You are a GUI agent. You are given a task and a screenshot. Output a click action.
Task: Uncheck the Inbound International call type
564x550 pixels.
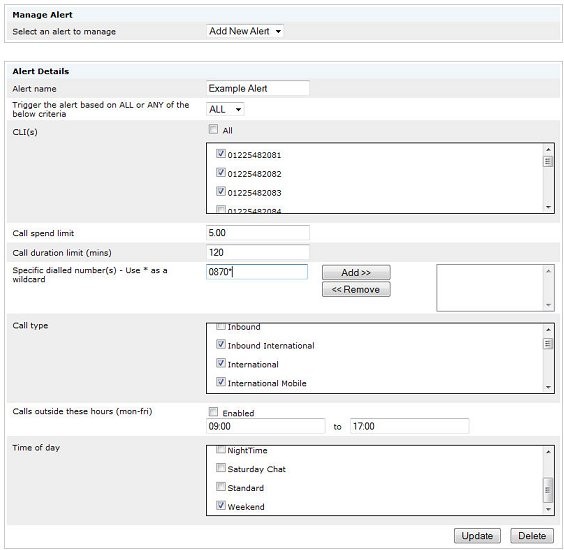[x=221, y=344]
